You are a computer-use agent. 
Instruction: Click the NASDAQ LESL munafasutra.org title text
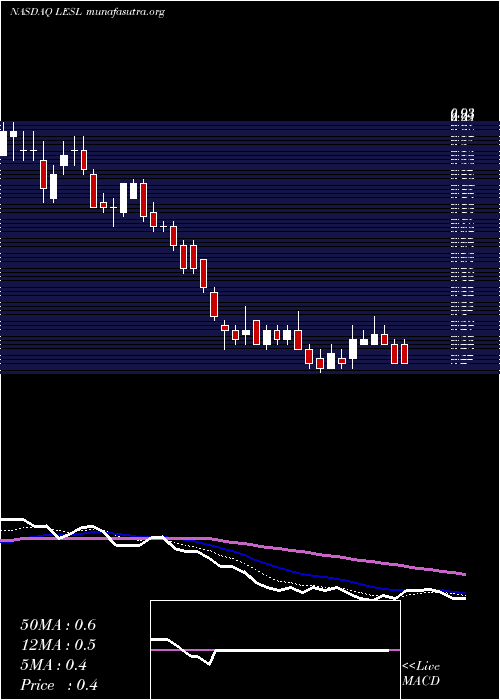pos(87,12)
